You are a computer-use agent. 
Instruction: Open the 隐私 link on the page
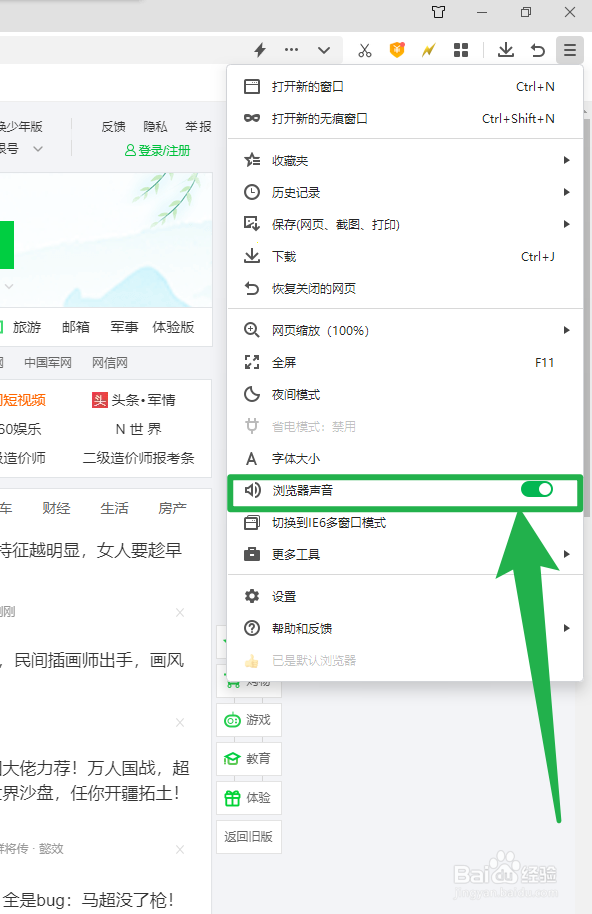coord(156,126)
